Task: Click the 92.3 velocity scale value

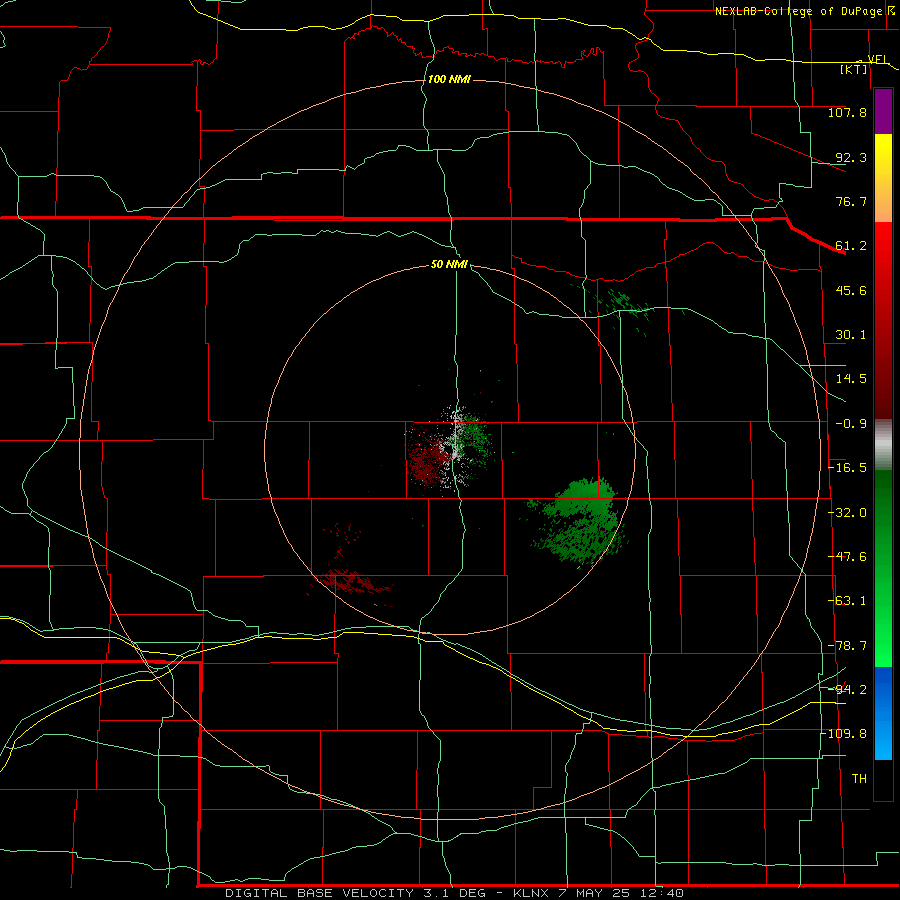Action: pyautogui.click(x=851, y=157)
